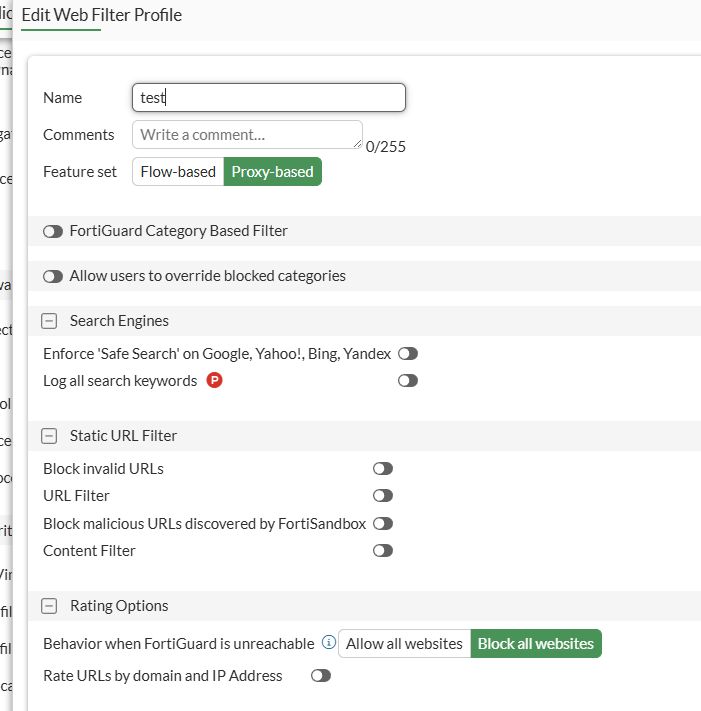
Task: Click the Name input field
Action: [268, 98]
